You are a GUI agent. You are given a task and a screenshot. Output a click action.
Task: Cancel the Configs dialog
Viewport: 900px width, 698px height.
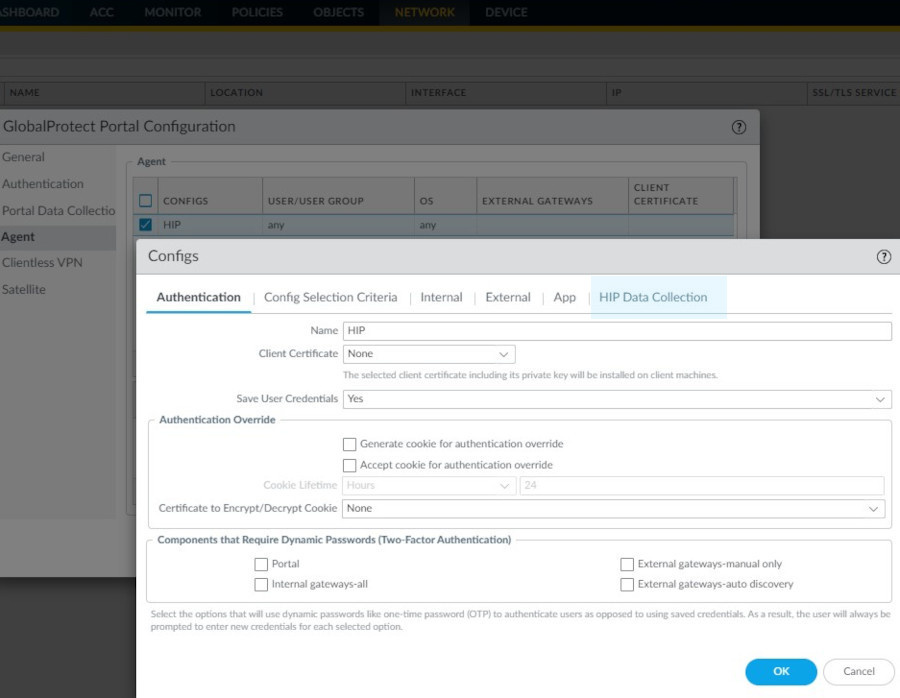coord(859,672)
